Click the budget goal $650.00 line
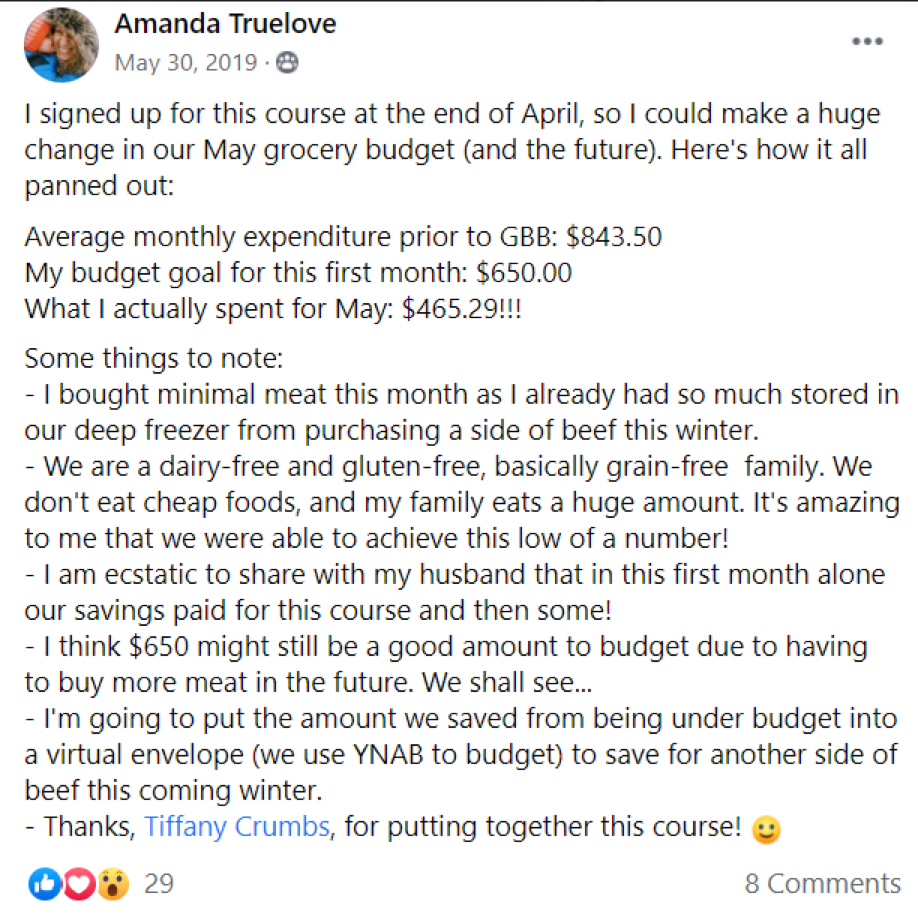Image resolution: width=918 pixels, height=916 pixels. pyautogui.click(x=298, y=273)
